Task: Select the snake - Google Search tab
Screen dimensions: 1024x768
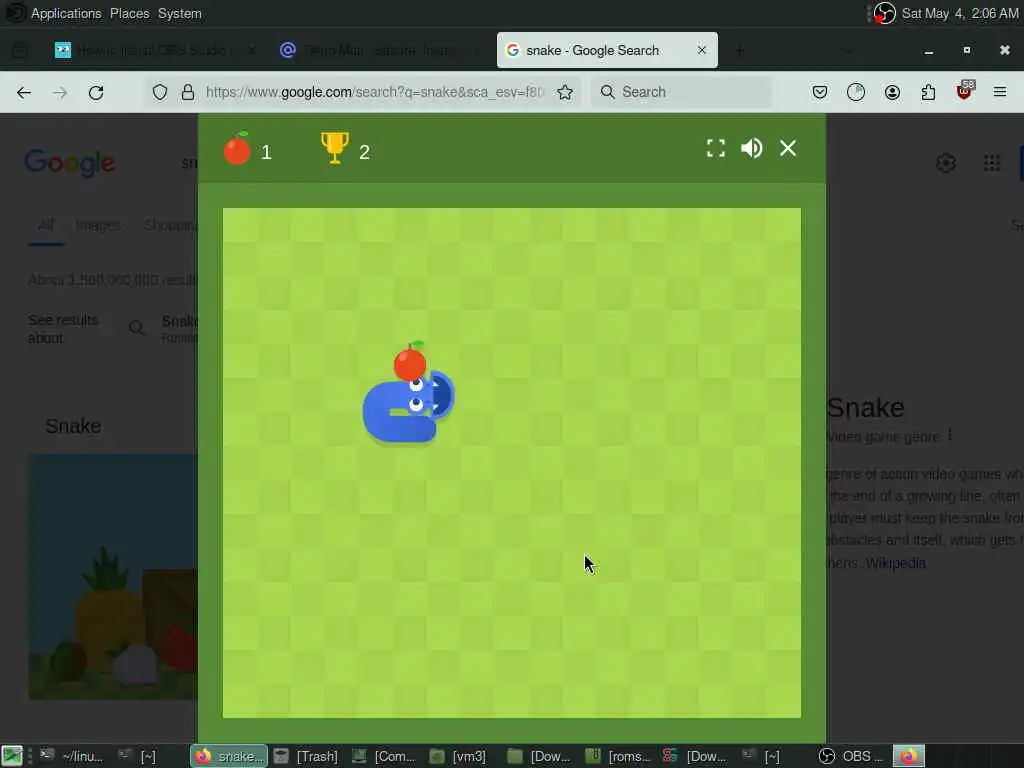Action: click(607, 50)
